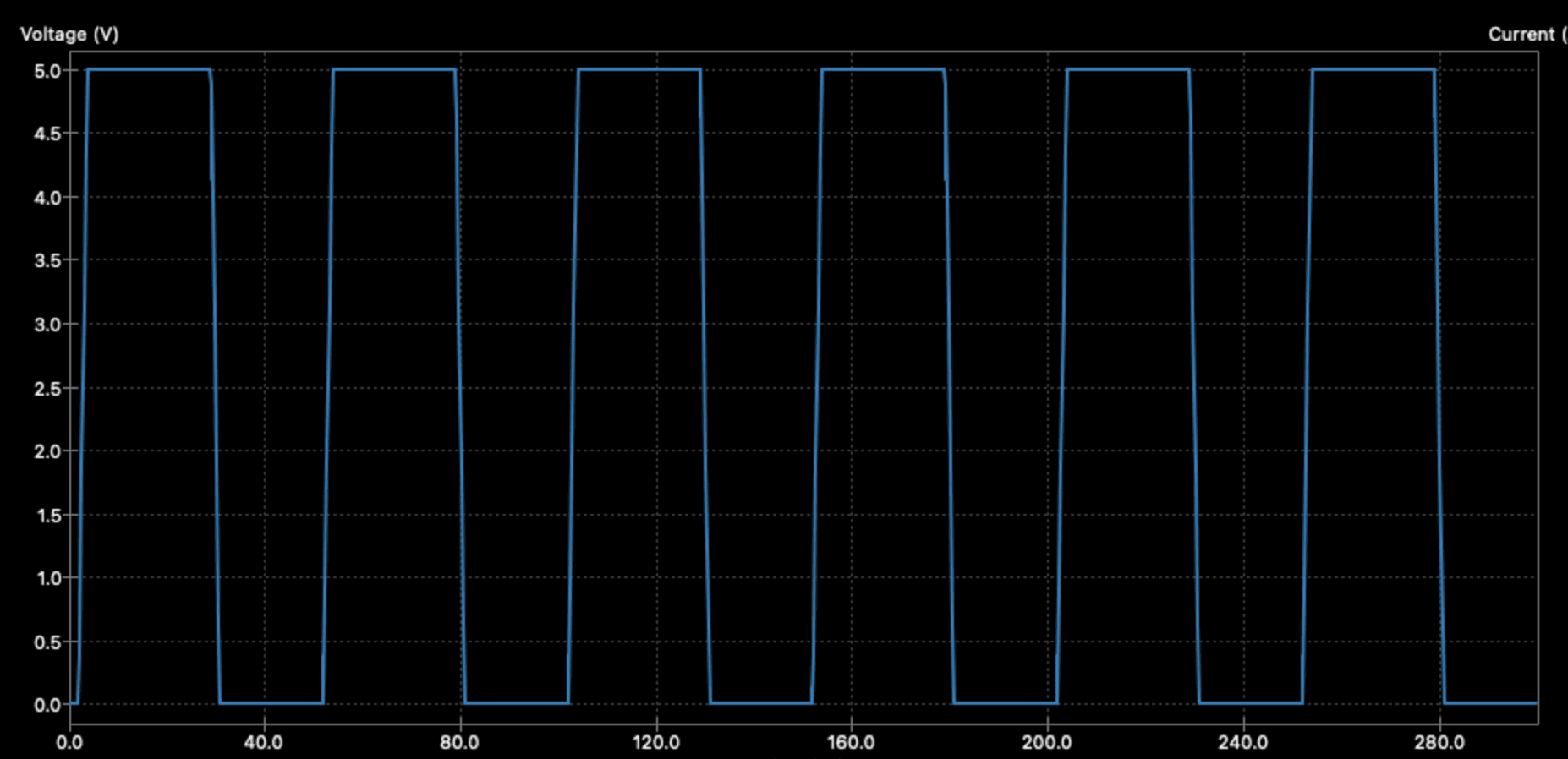
Task: Select the 80.0 time axis tick label
Action: [459, 743]
